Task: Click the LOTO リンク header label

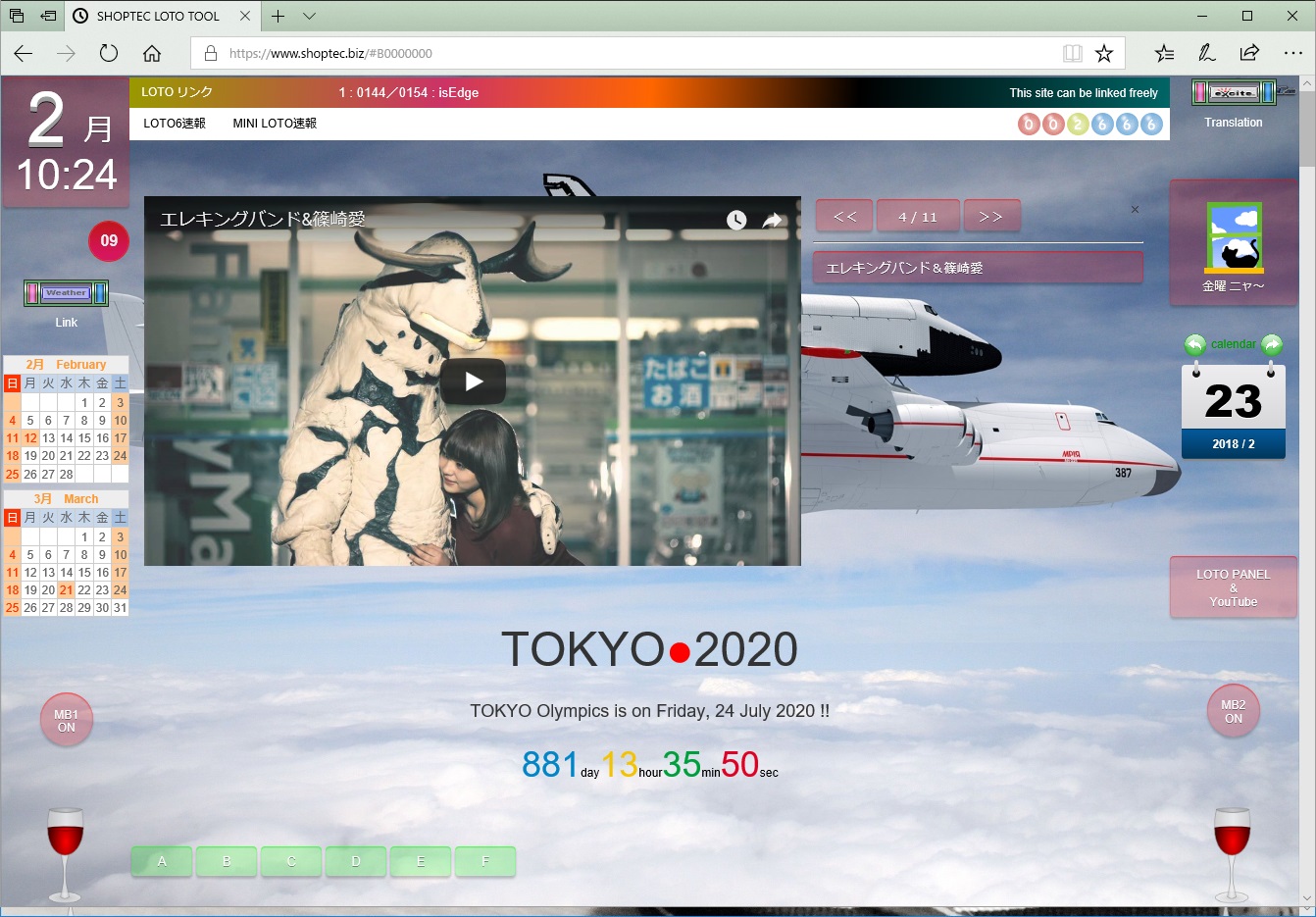Action: (177, 92)
